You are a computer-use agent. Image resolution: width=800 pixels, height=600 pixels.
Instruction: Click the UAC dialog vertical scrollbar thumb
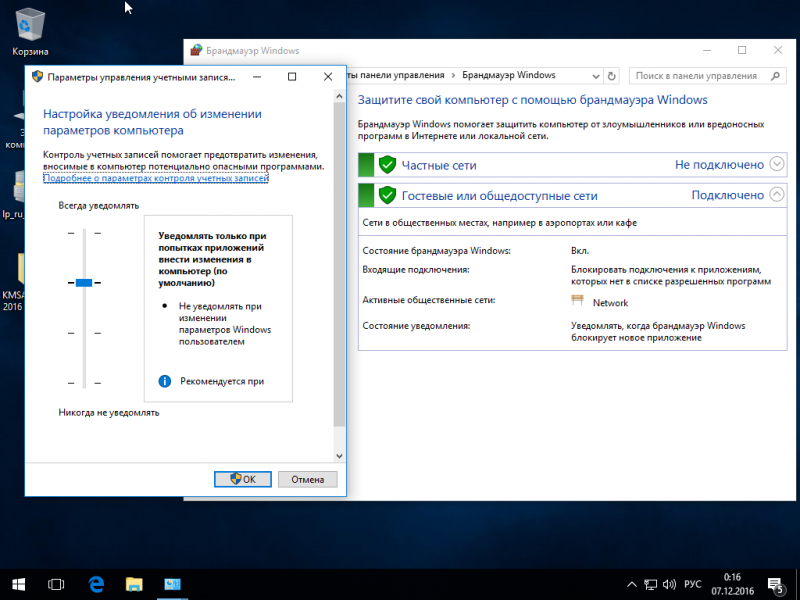[339, 264]
